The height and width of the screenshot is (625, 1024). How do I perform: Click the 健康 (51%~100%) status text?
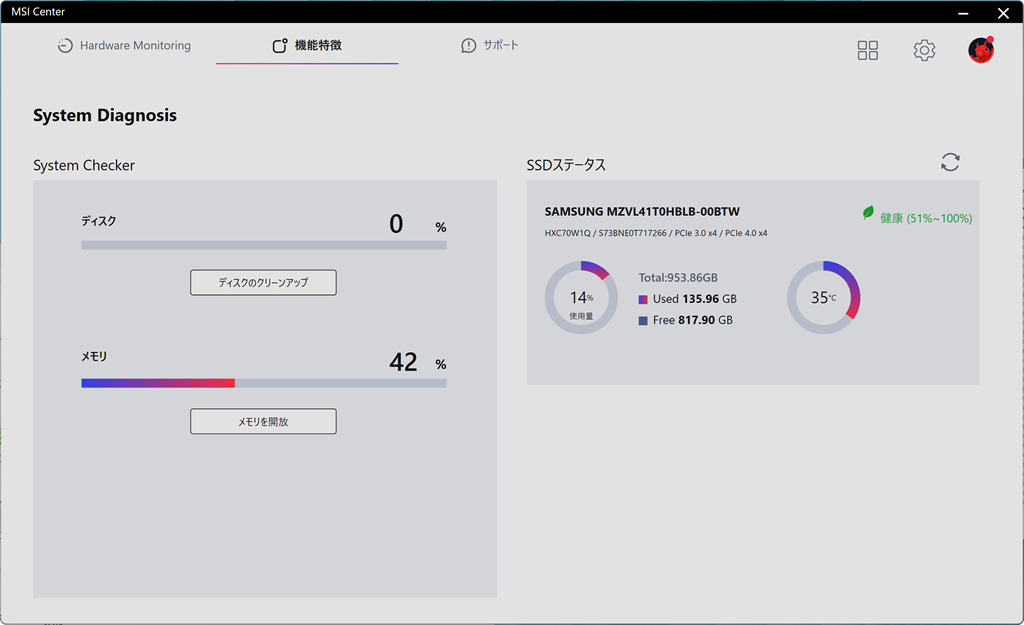coord(925,218)
